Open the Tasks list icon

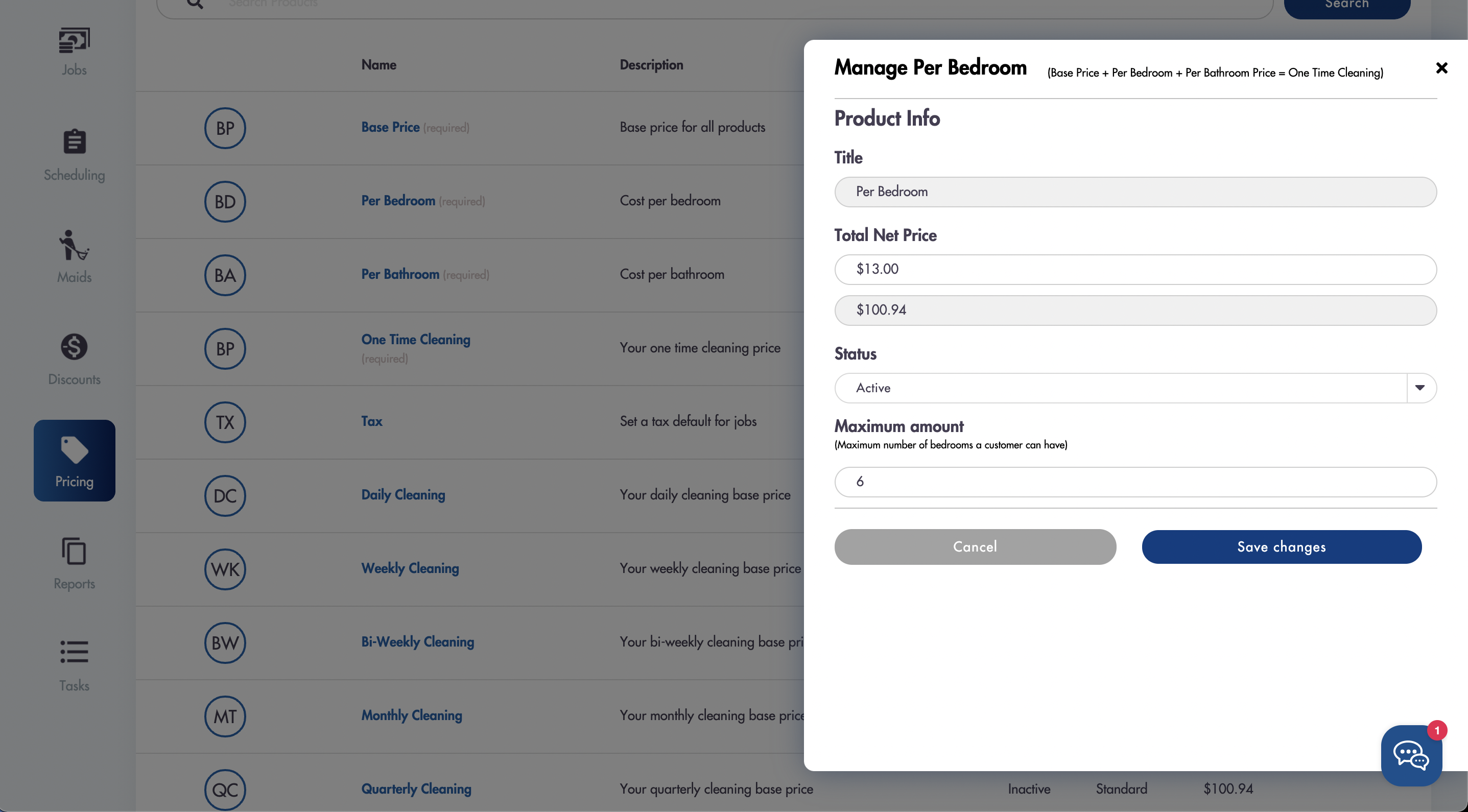(x=74, y=652)
